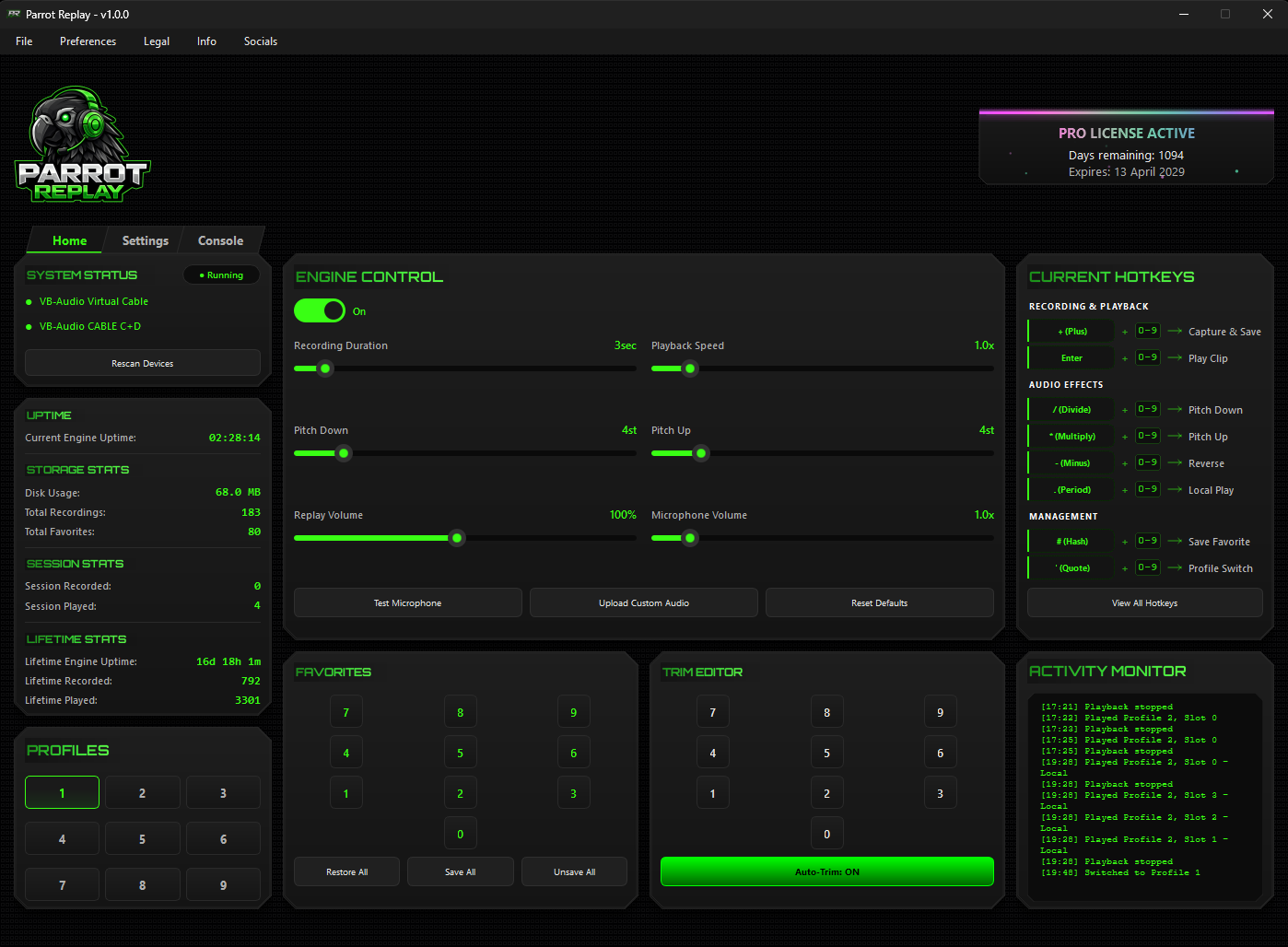Switch to the Console tab
Screen dimensions: 1288x947
[220, 240]
